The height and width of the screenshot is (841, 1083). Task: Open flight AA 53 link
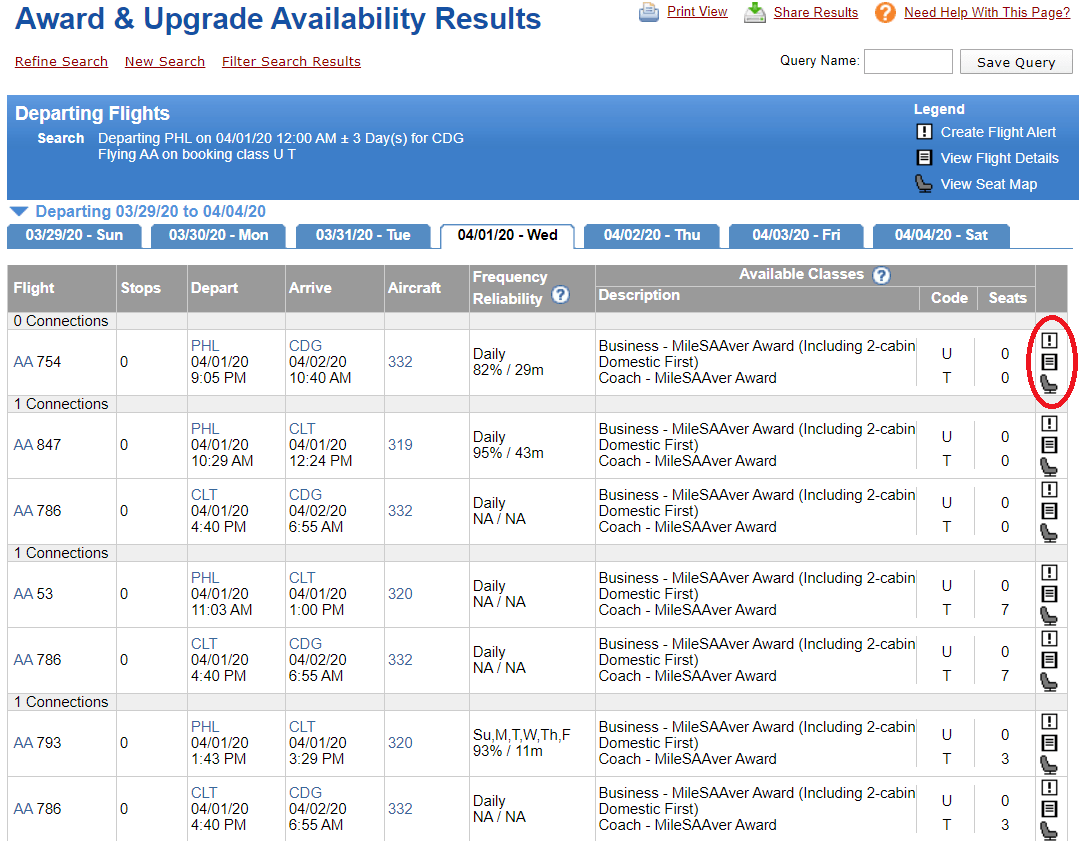coord(33,594)
